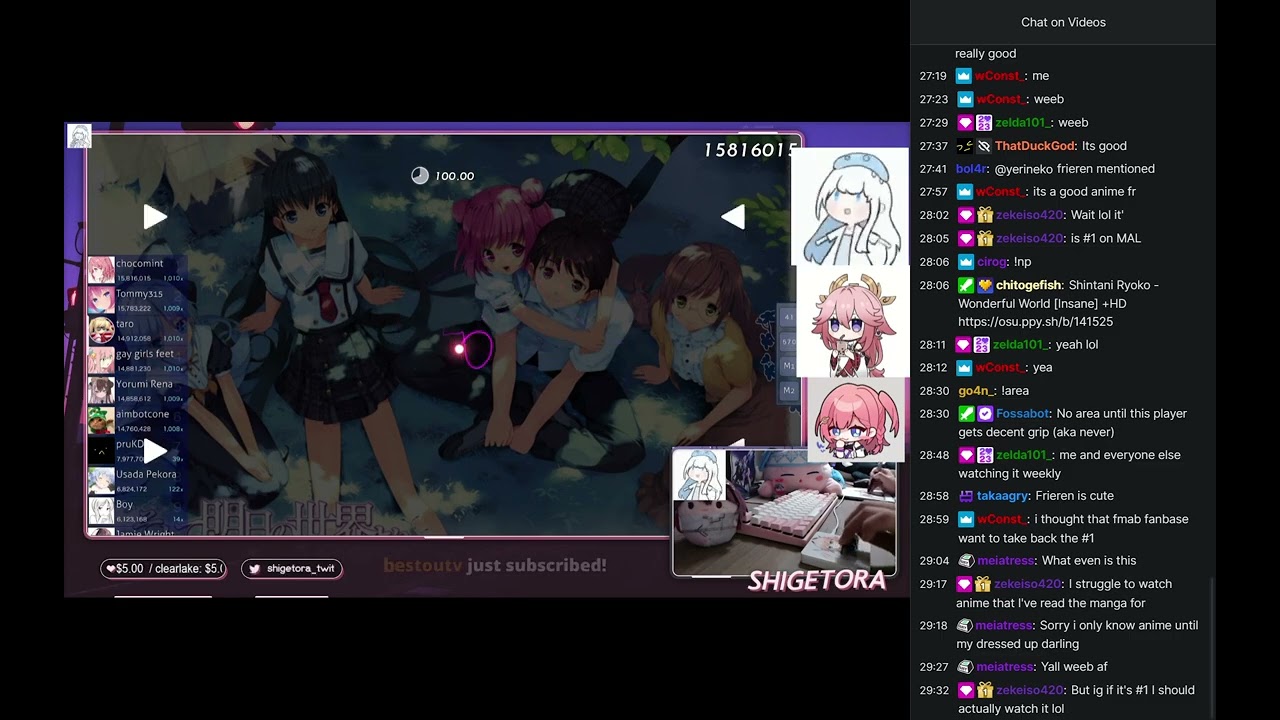The image size is (1280, 720).
Task: Click the aimbotcone leaderboard entry
Action: [136, 420]
